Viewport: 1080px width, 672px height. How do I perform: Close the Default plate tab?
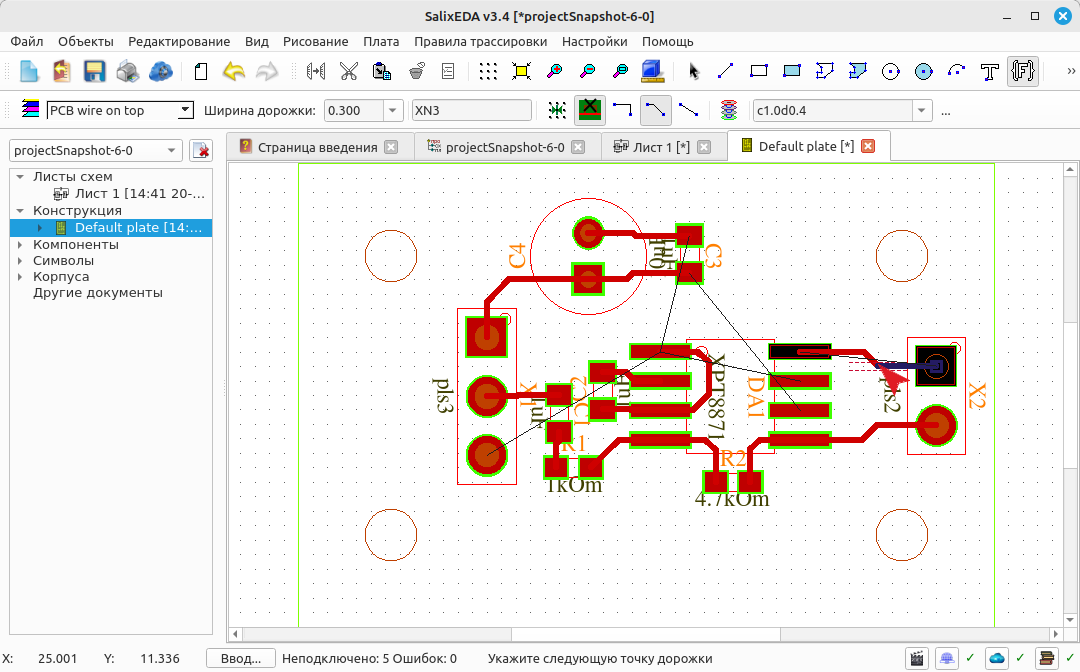[869, 146]
